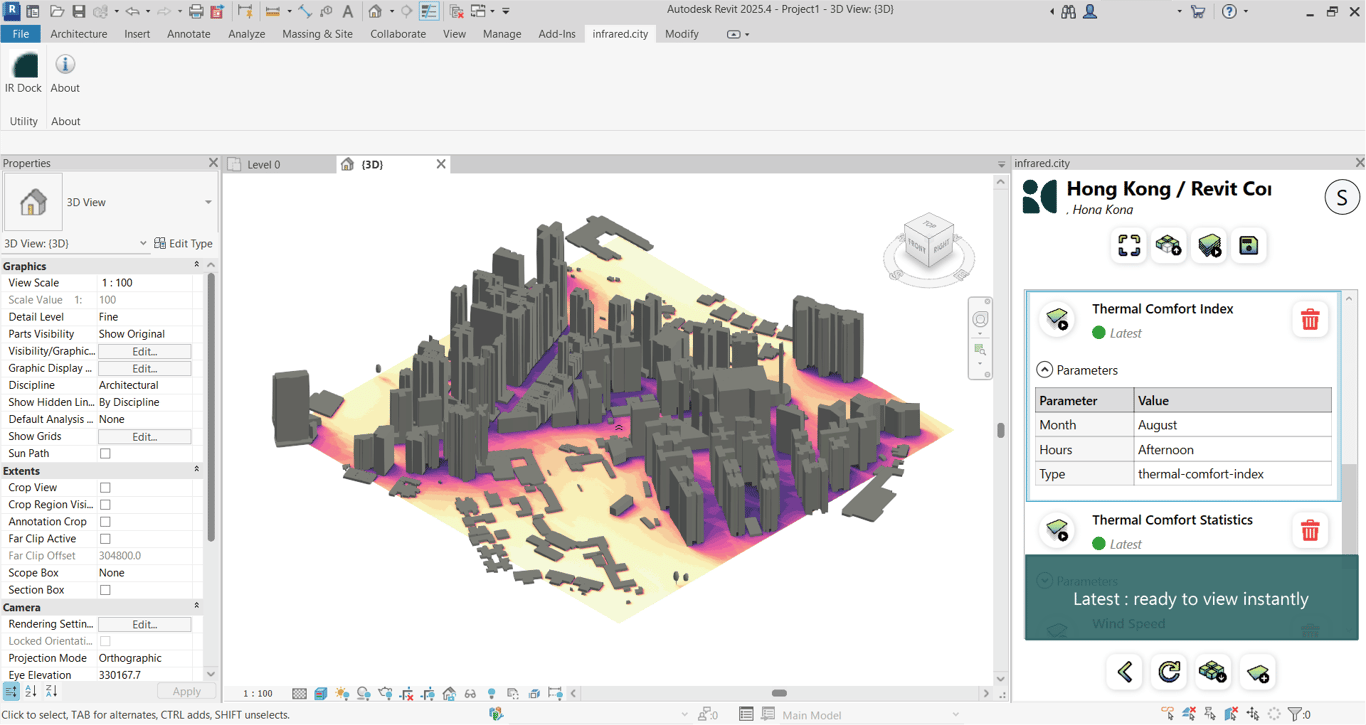This screenshot has height=725, width=1366.
Task: Click the View Scale value field
Action: (144, 283)
